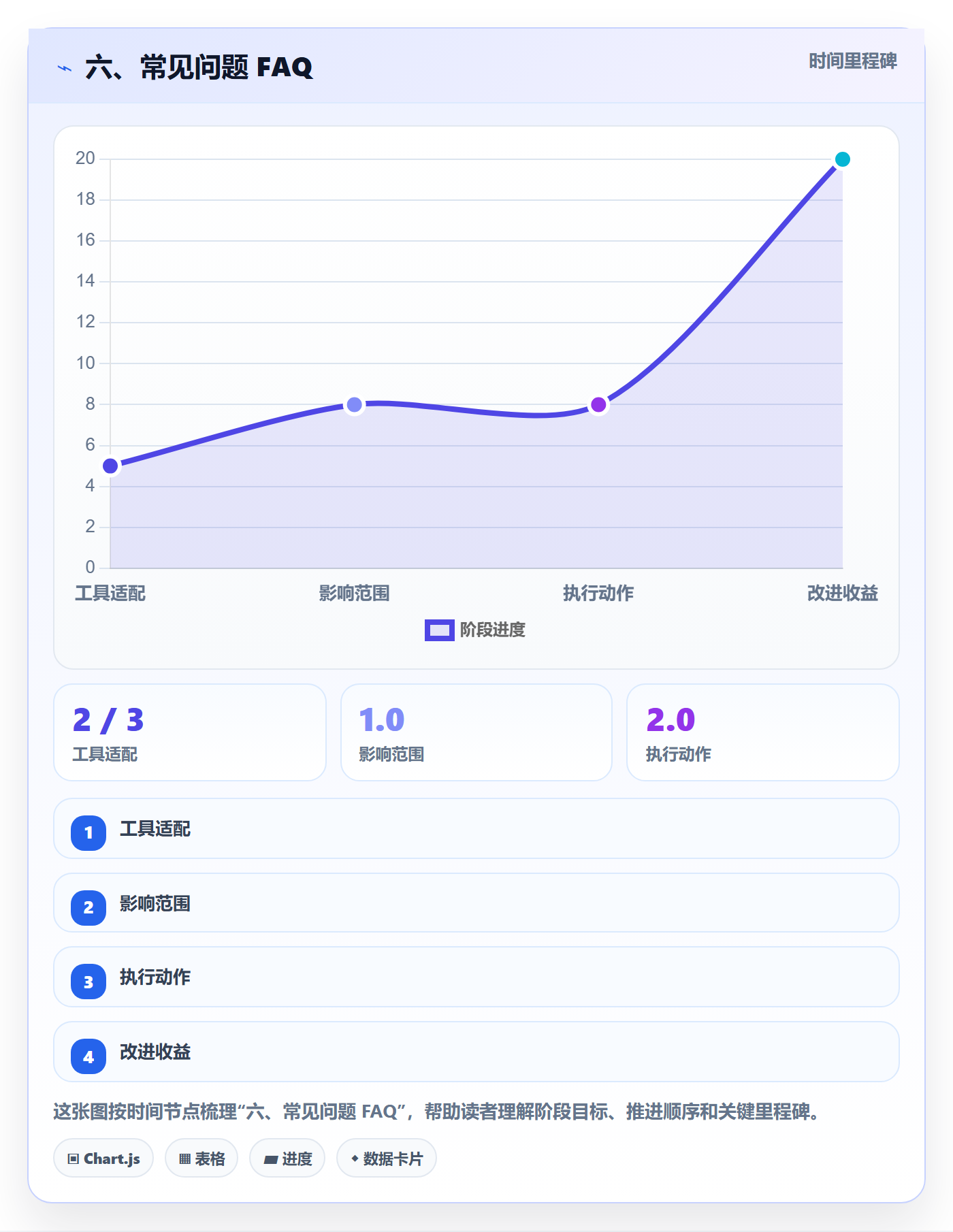The height and width of the screenshot is (1232, 953).
Task: Click the chart data point above 工具适配
Action: pos(110,466)
